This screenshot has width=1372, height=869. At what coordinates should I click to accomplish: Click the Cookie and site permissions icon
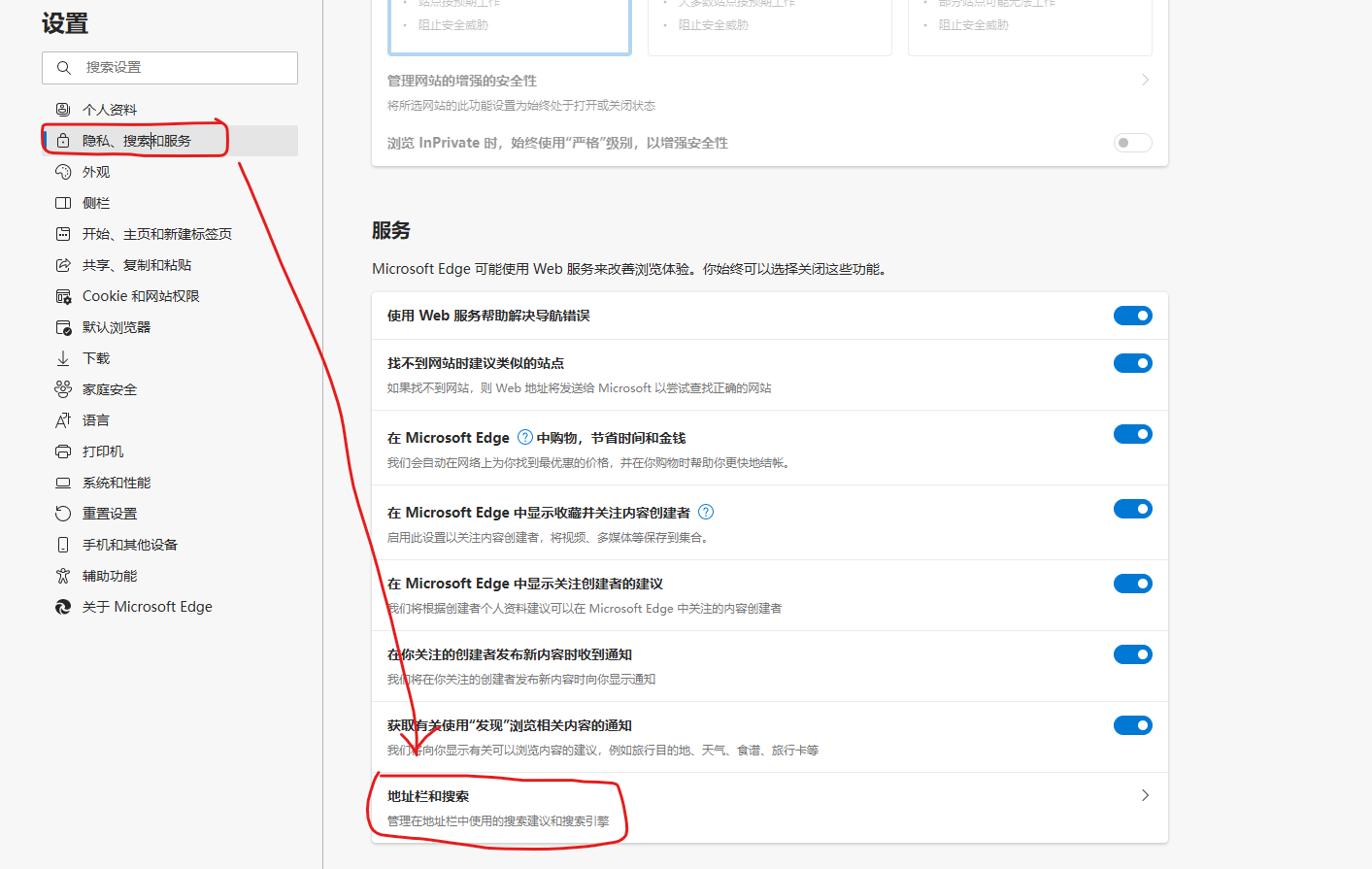point(63,296)
